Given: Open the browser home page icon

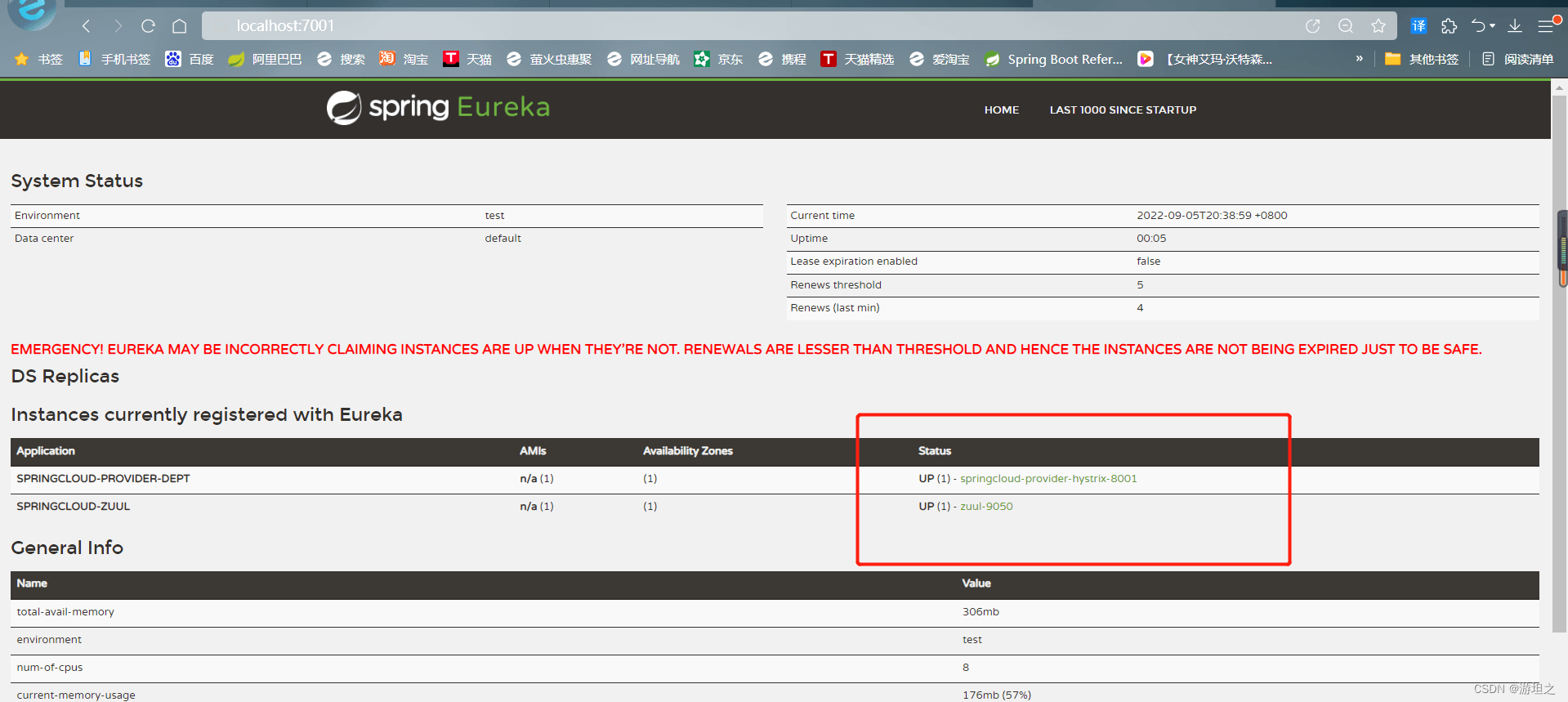Looking at the screenshot, I should tap(180, 26).
